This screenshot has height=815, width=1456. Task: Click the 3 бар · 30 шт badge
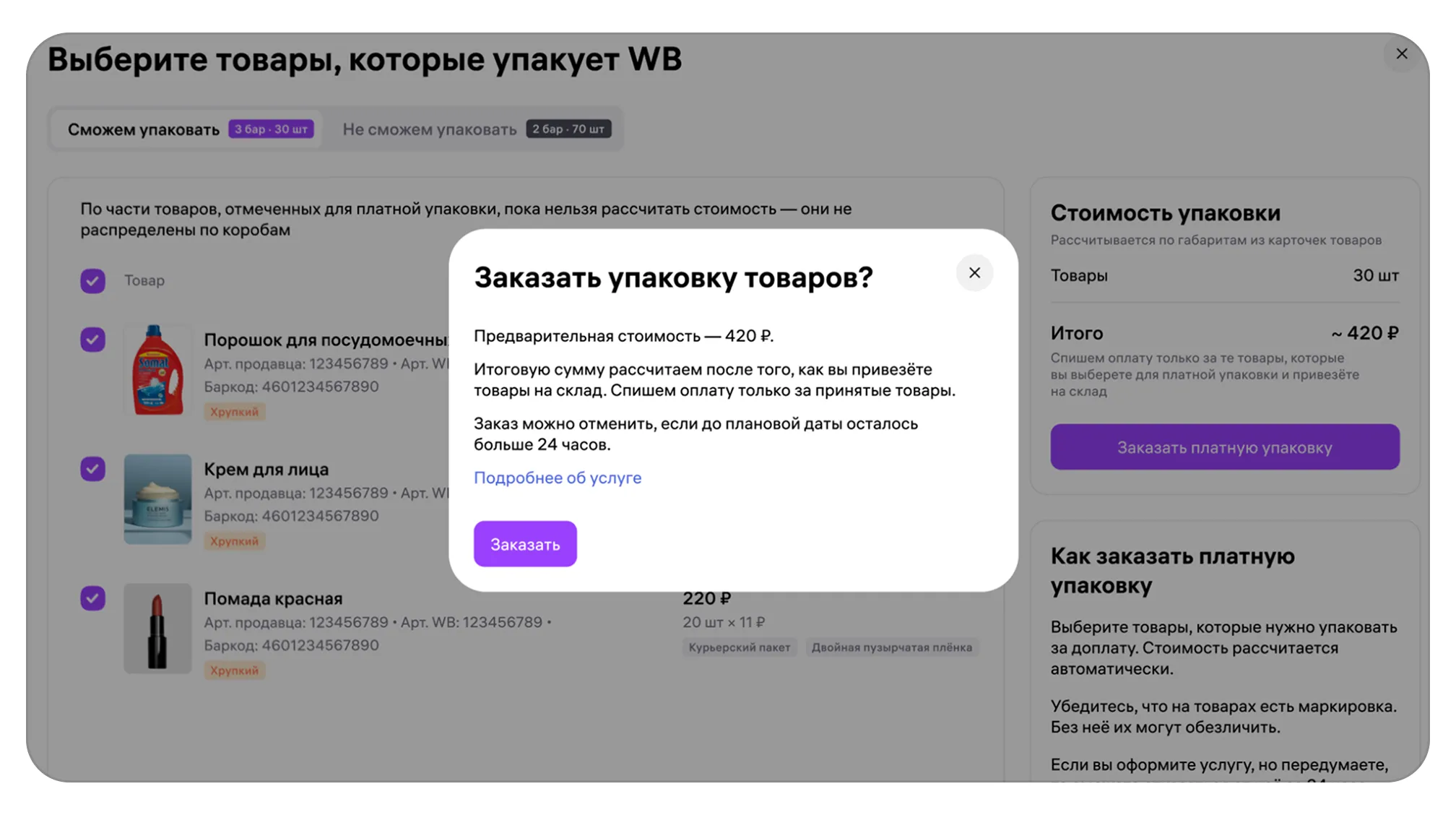(x=271, y=129)
